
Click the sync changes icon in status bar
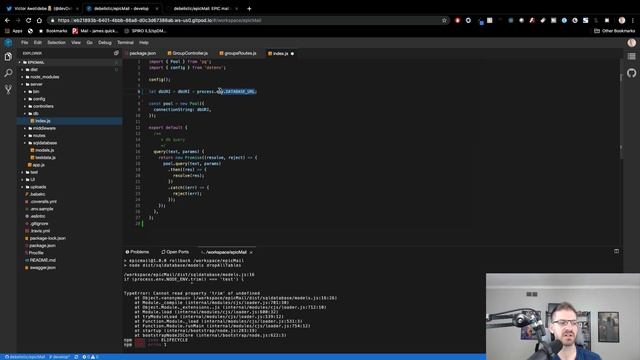(x=76, y=357)
